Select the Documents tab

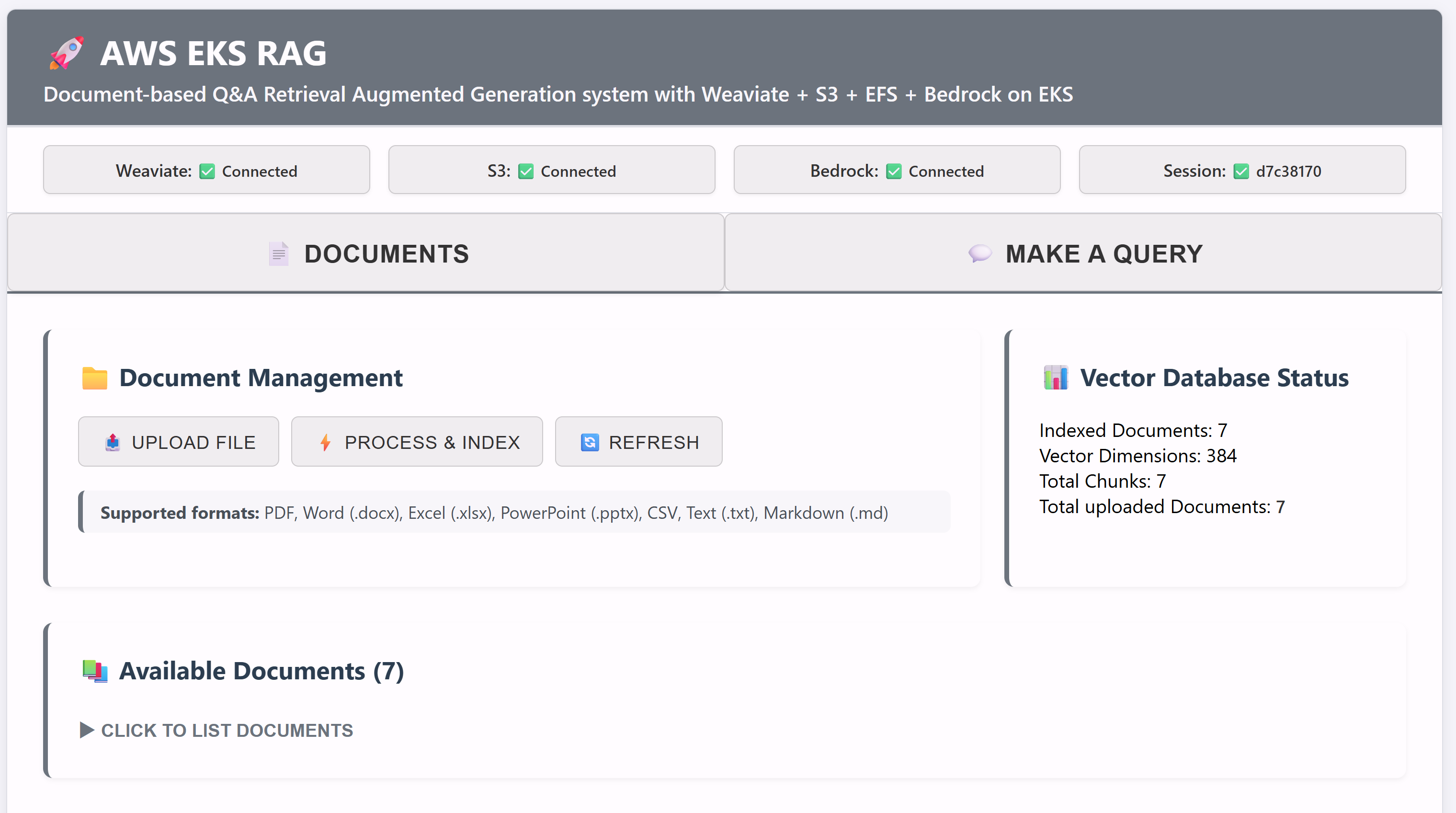tap(366, 253)
